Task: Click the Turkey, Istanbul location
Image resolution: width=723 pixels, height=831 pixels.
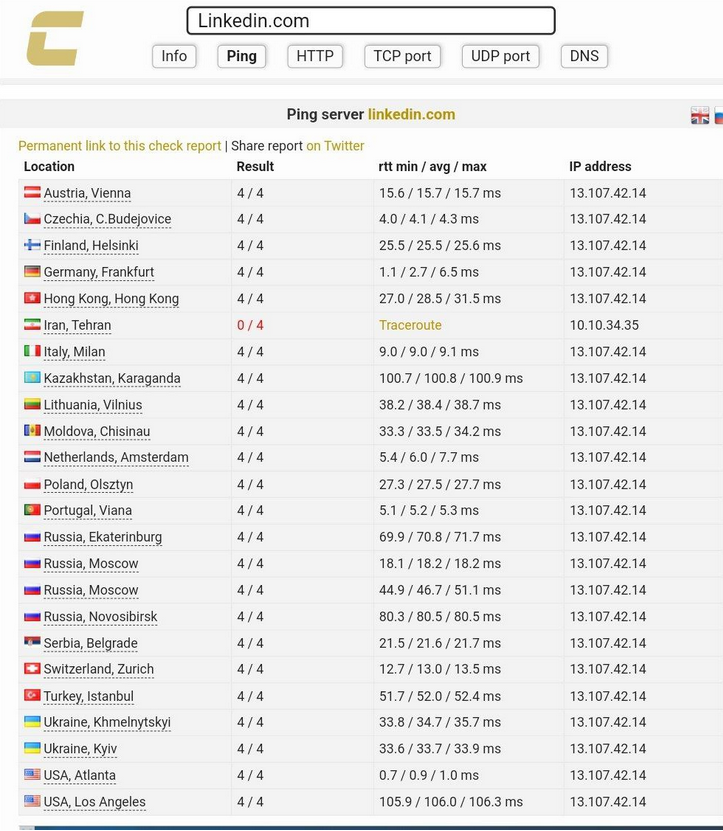Action: click(89, 696)
